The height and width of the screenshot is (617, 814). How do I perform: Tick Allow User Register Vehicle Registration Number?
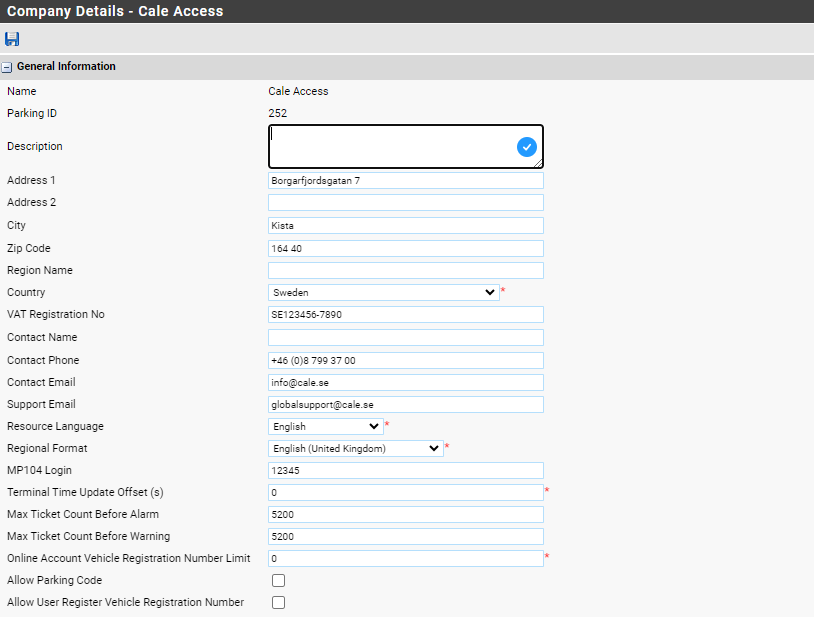click(278, 602)
